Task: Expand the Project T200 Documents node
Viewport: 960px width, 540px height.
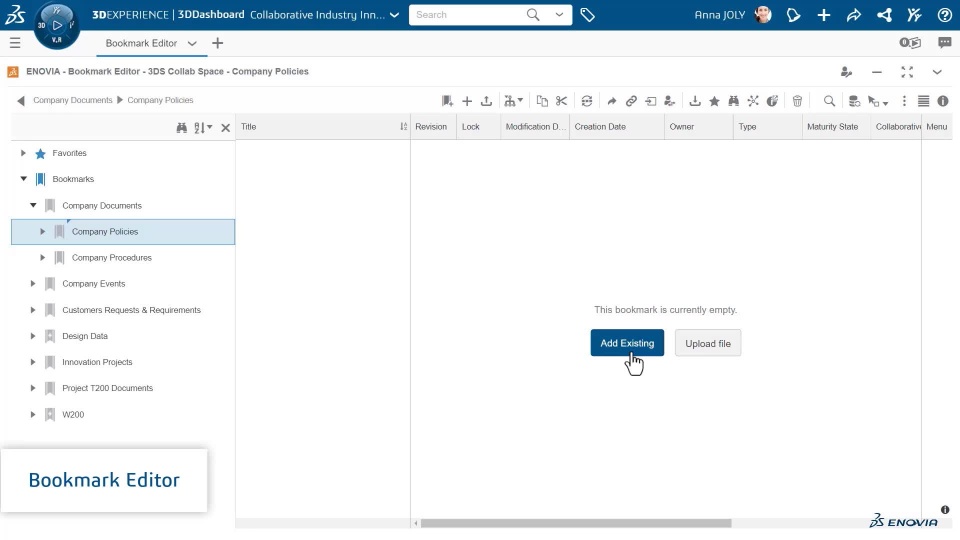Action: click(33, 388)
